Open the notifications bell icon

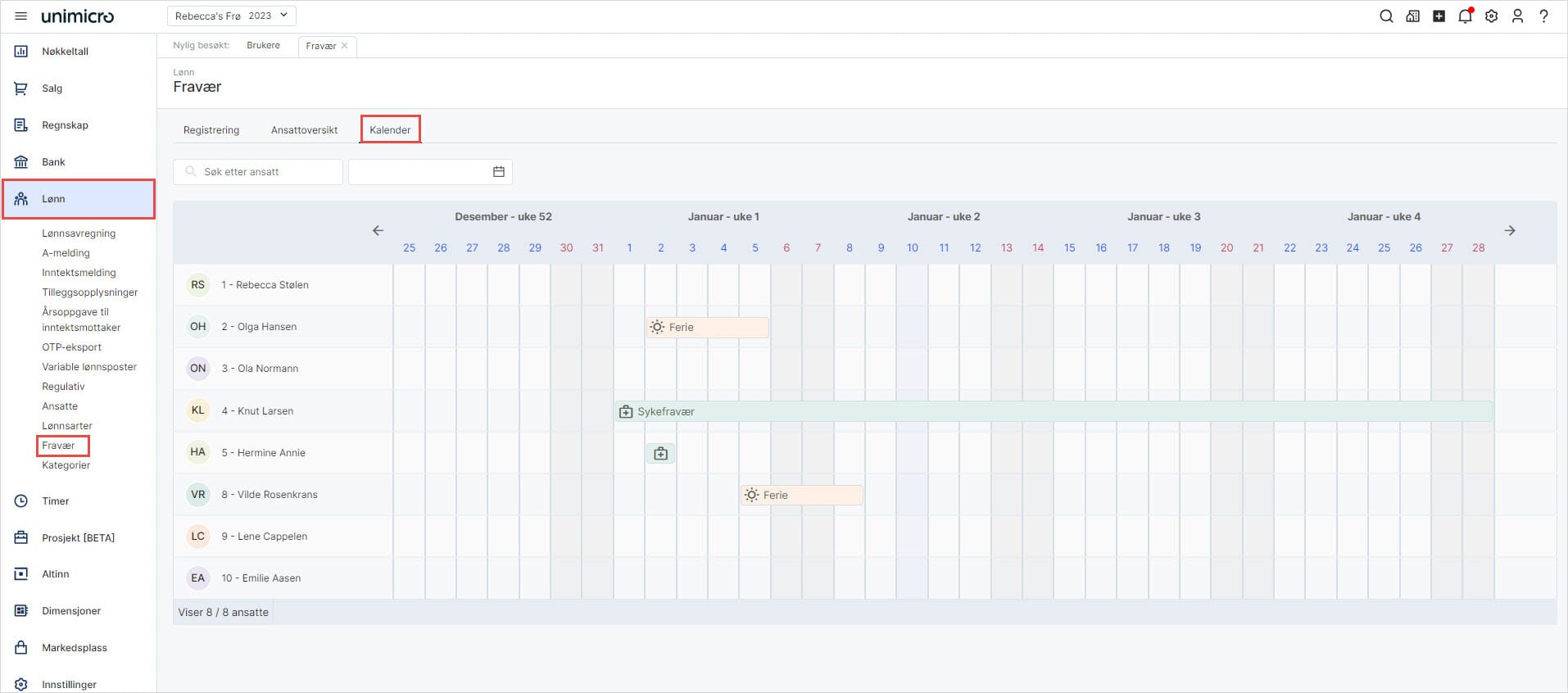click(1465, 16)
